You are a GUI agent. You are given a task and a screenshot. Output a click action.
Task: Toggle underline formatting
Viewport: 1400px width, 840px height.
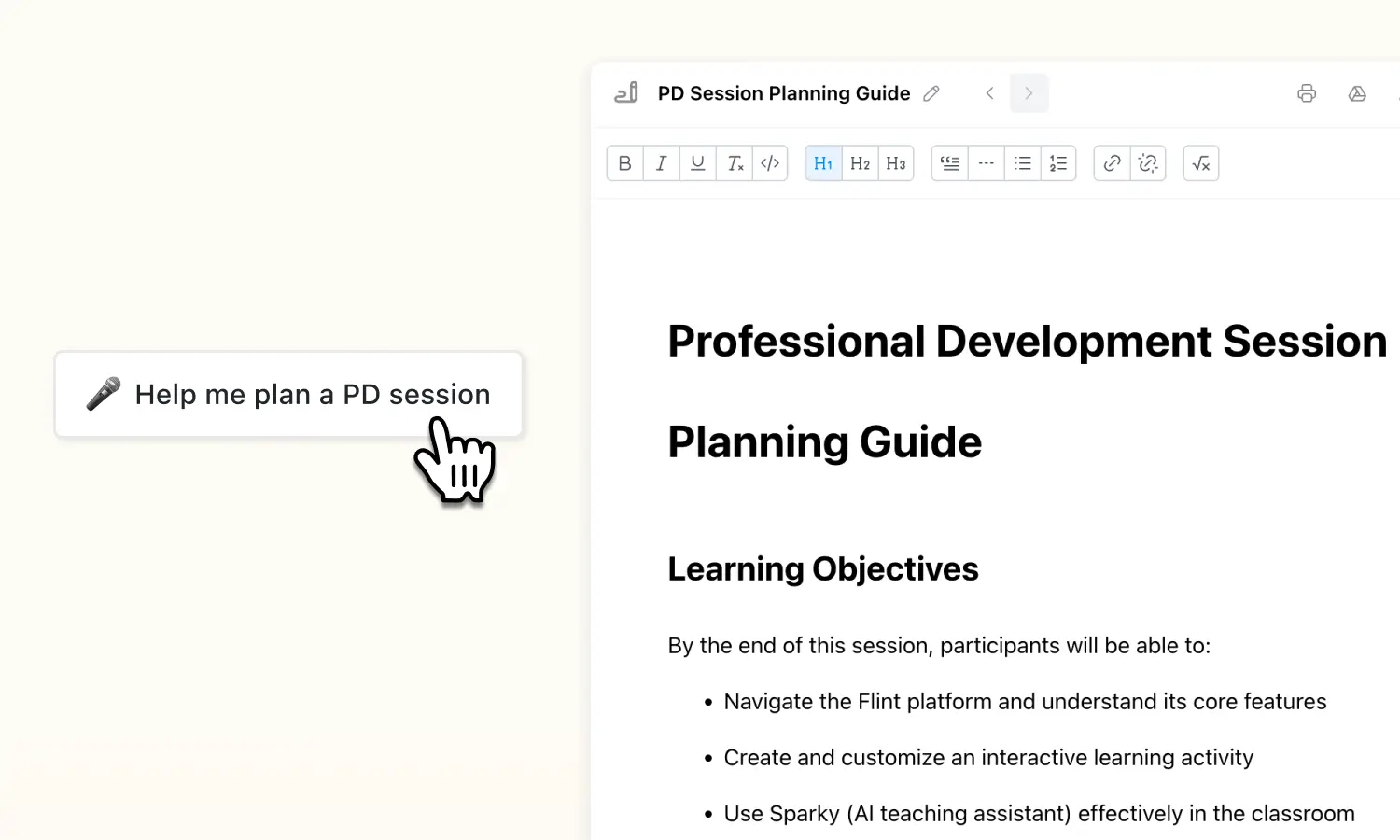[x=697, y=163]
